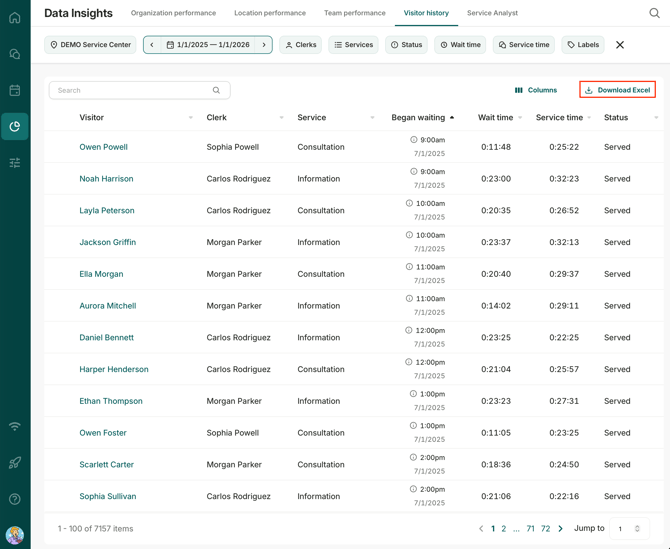Click the rocket icon in sidebar
This screenshot has width=670, height=549.
[15, 463]
